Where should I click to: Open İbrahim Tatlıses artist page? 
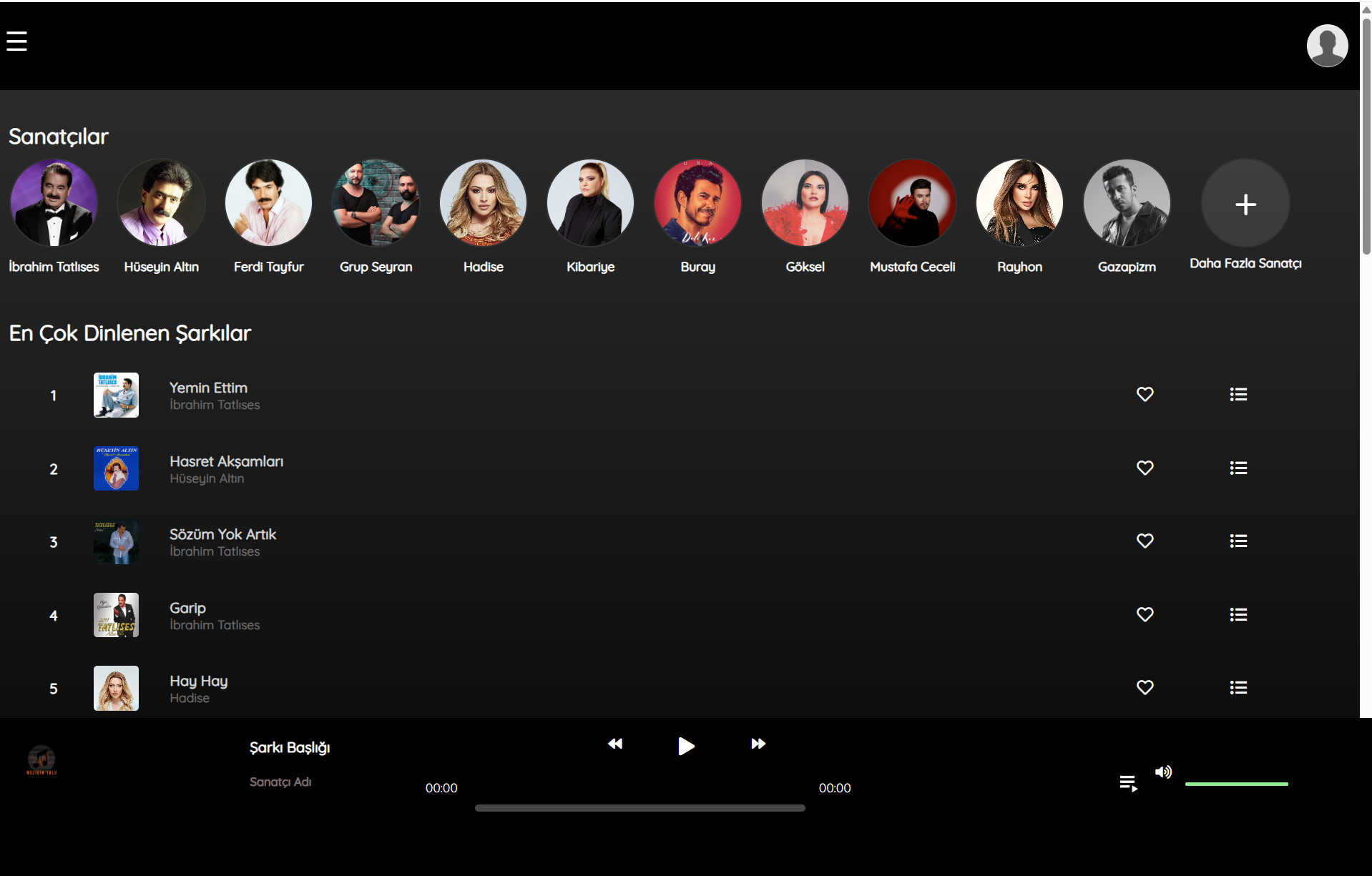pyautogui.click(x=54, y=203)
